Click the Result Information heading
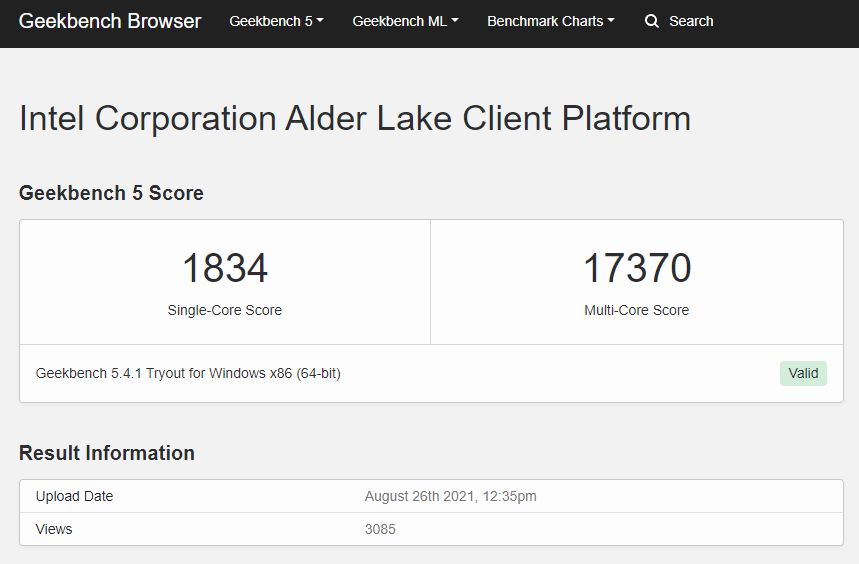 (107, 453)
